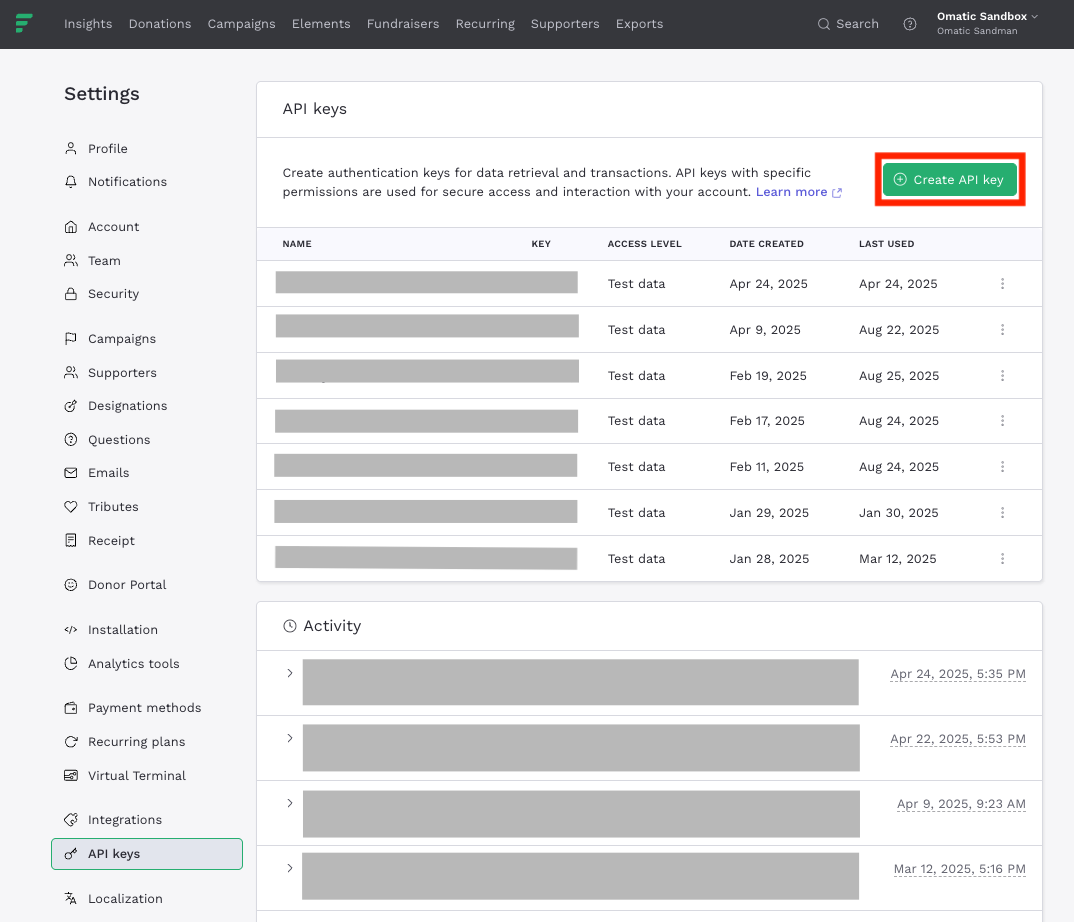Click the Last Used value Mar 12, 2025

click(897, 558)
